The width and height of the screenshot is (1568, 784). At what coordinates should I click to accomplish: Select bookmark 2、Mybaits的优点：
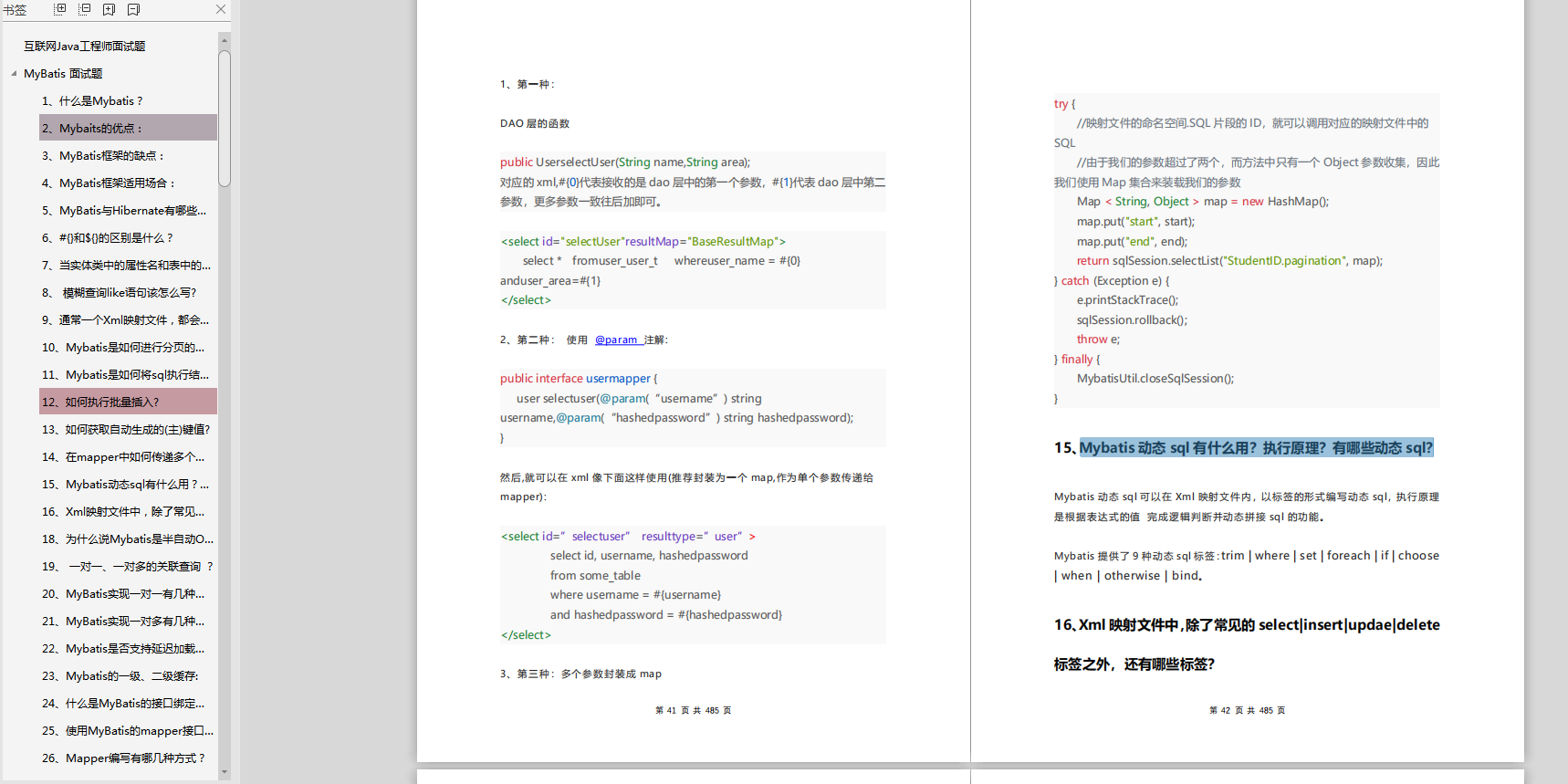tap(128, 128)
